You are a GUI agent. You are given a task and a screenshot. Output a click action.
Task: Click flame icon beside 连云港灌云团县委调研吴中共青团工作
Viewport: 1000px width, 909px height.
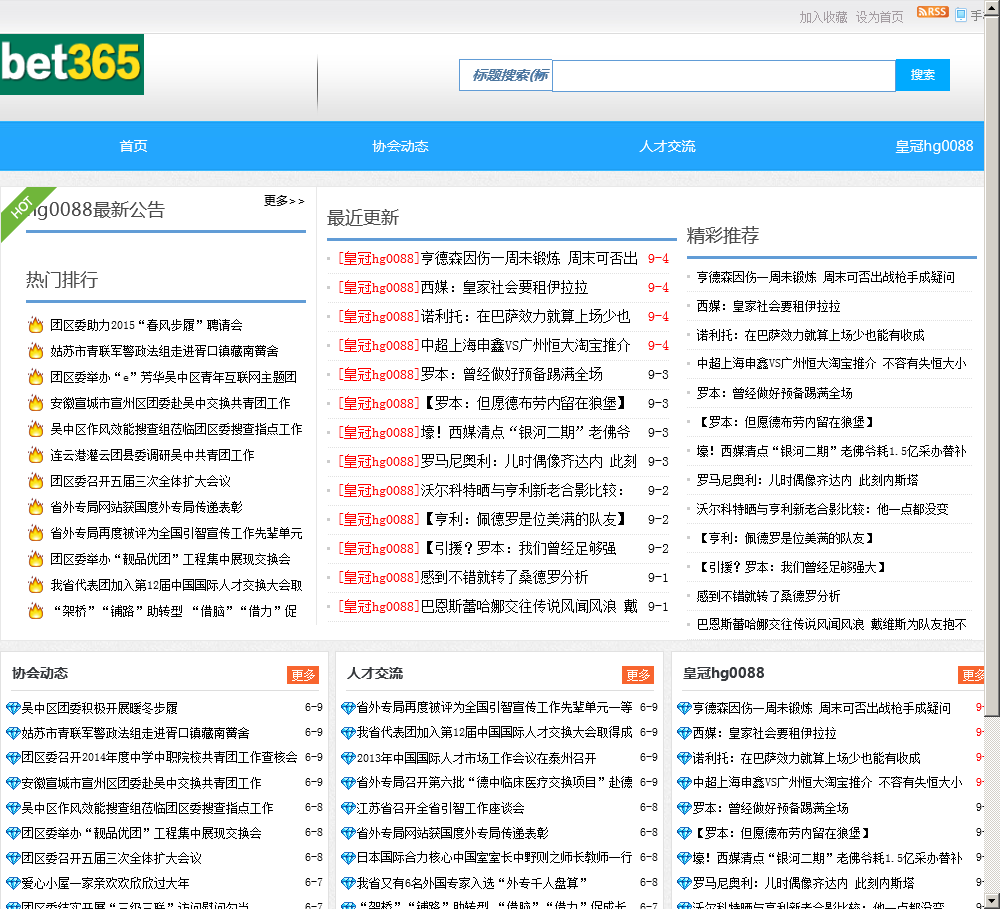coord(36,455)
